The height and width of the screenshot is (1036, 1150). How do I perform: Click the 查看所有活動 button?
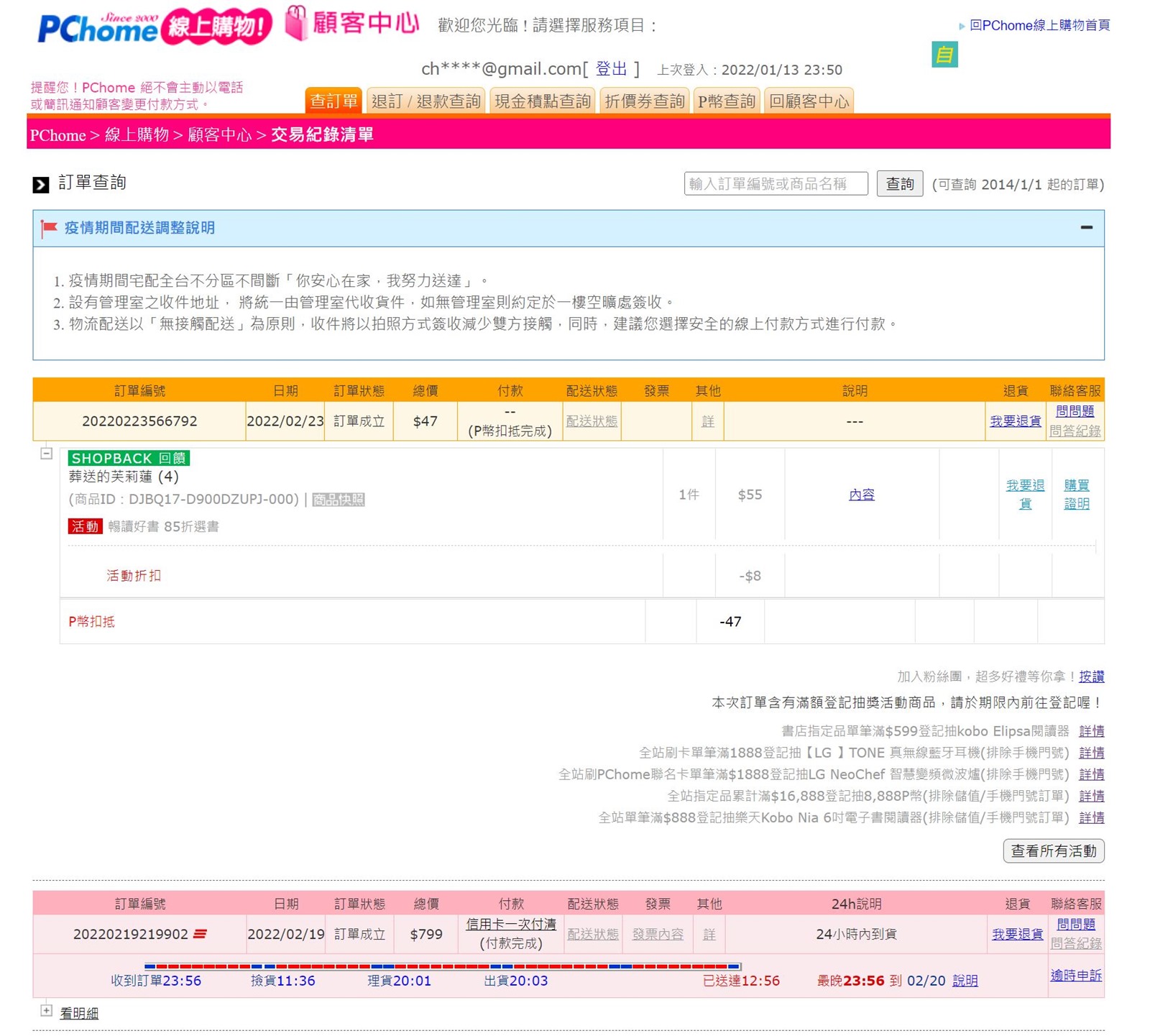[x=1053, y=851]
